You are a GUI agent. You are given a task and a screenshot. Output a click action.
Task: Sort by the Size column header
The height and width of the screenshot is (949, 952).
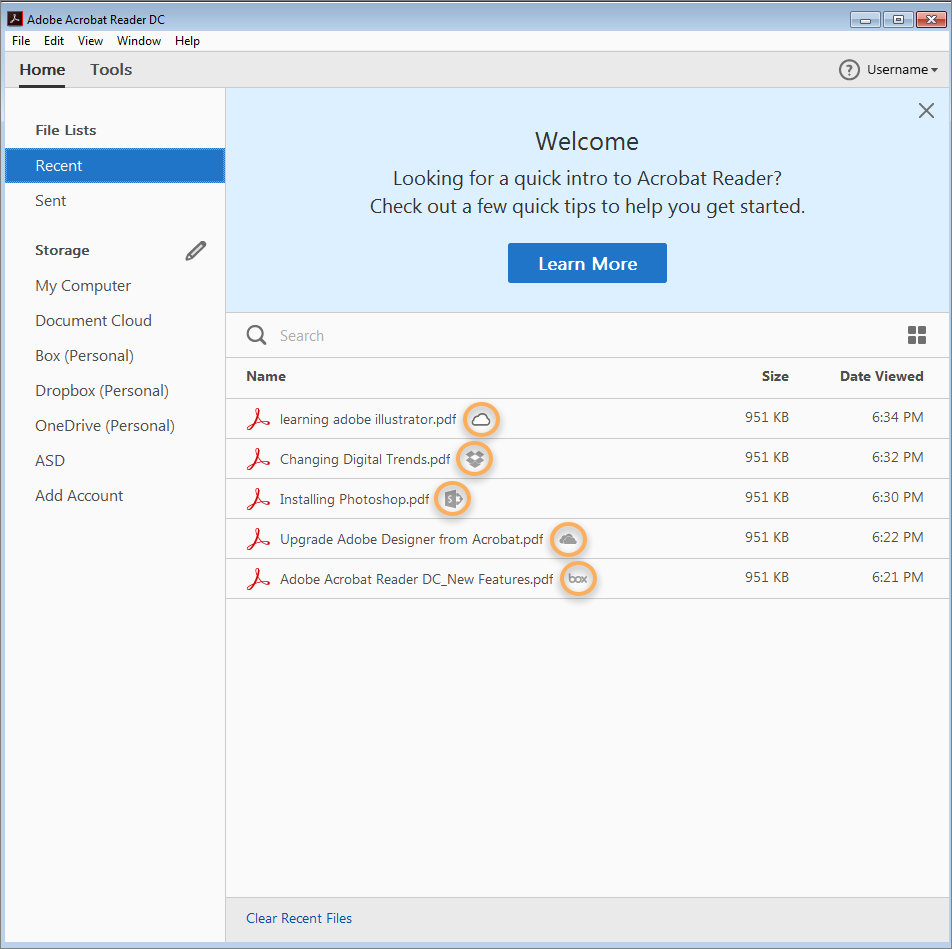[x=775, y=376]
